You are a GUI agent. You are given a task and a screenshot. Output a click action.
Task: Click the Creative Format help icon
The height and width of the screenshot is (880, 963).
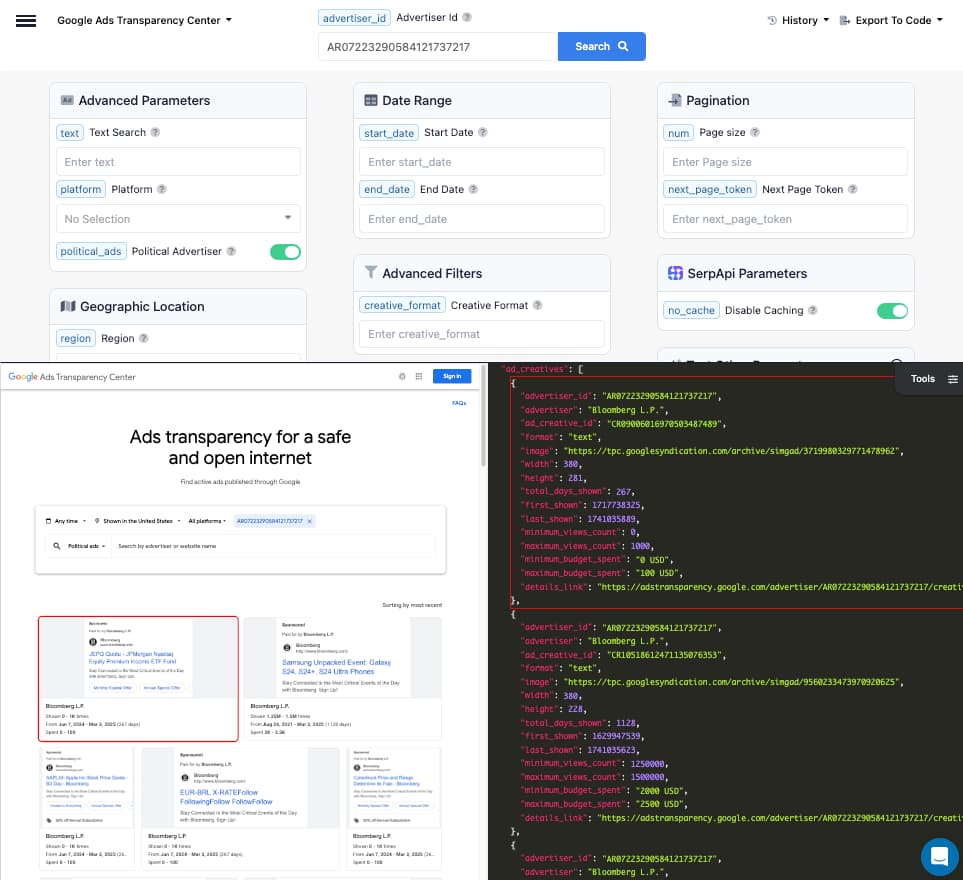pyautogui.click(x=537, y=305)
